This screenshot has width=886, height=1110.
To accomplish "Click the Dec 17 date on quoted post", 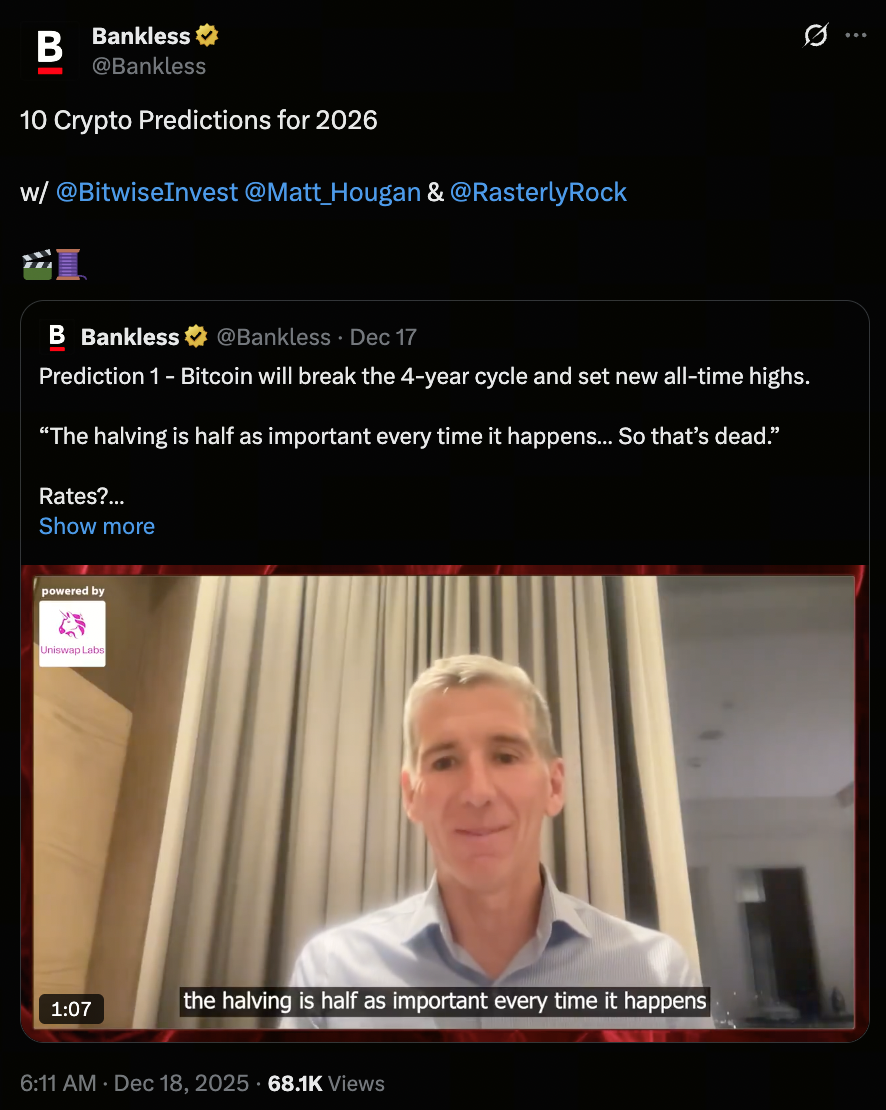I will click(383, 337).
